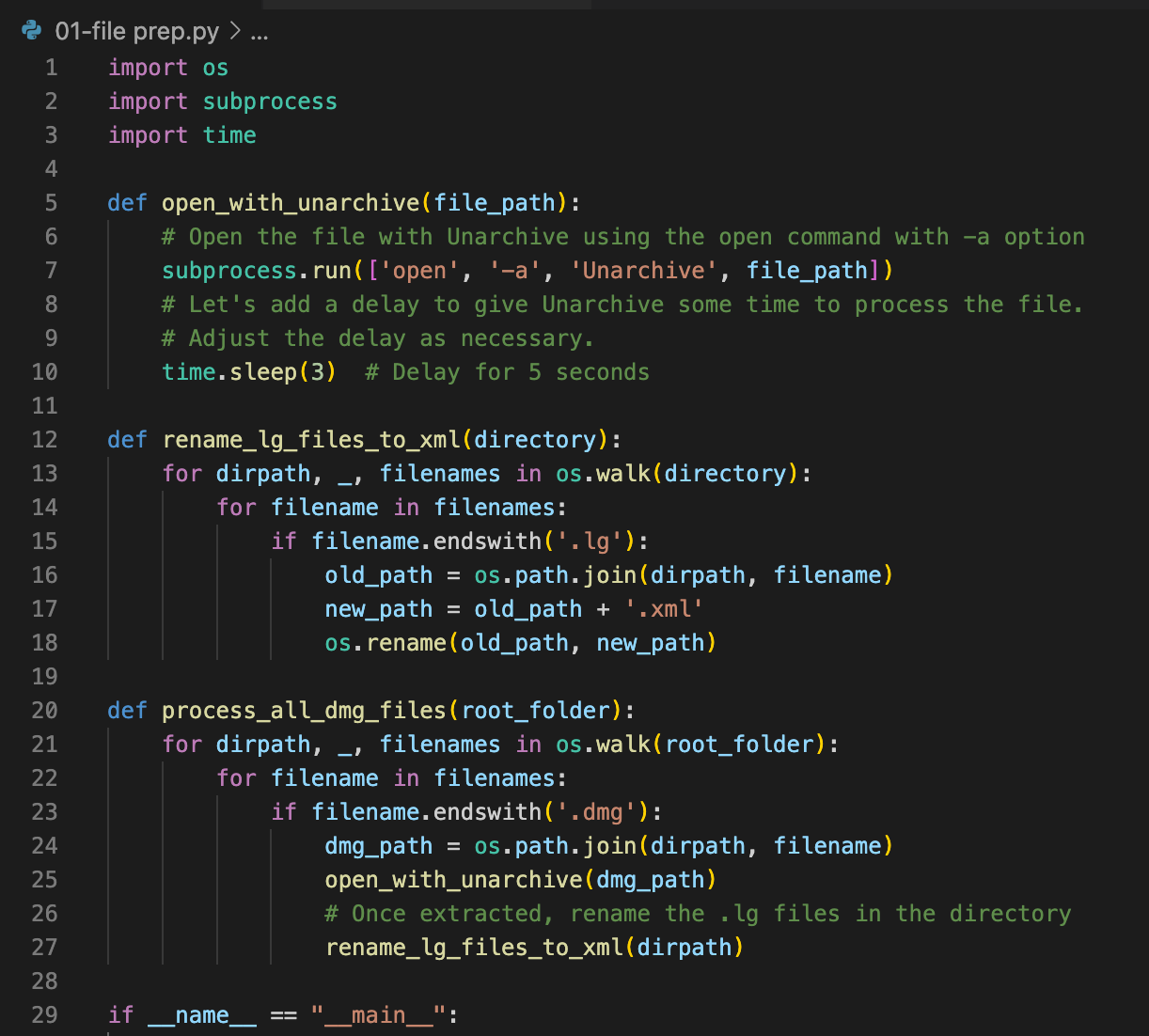Viewport: 1149px width, 1036px height.
Task: Click the string '.dmg' on line 23
Action: (596, 812)
